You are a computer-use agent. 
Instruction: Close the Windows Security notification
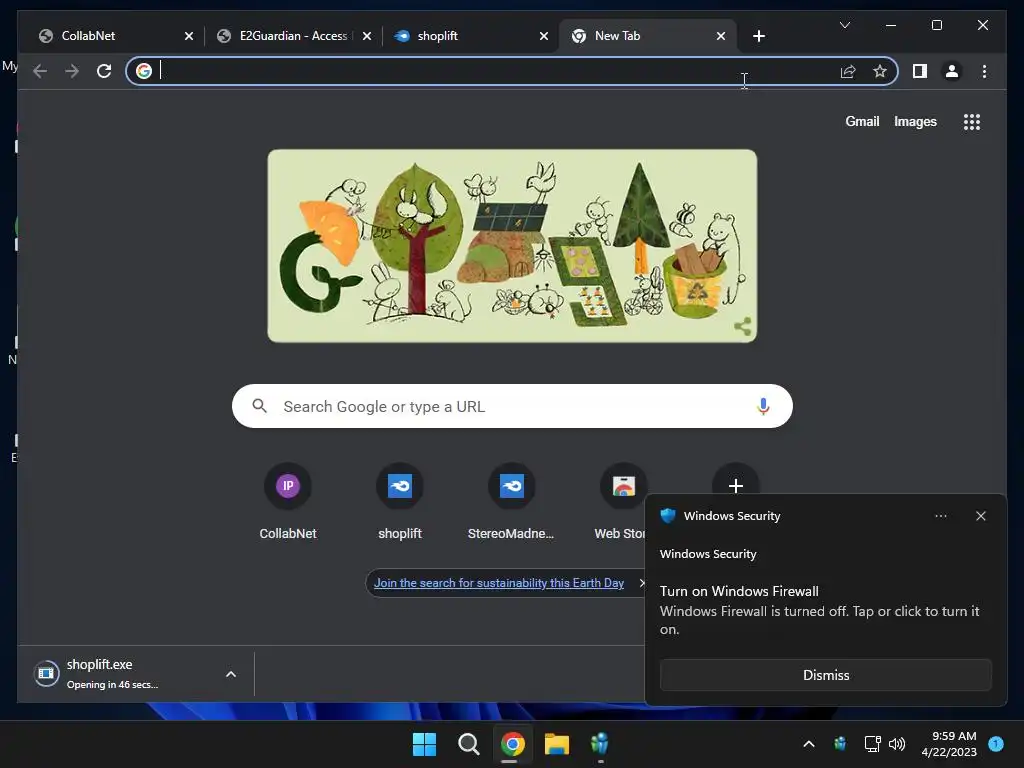point(980,516)
